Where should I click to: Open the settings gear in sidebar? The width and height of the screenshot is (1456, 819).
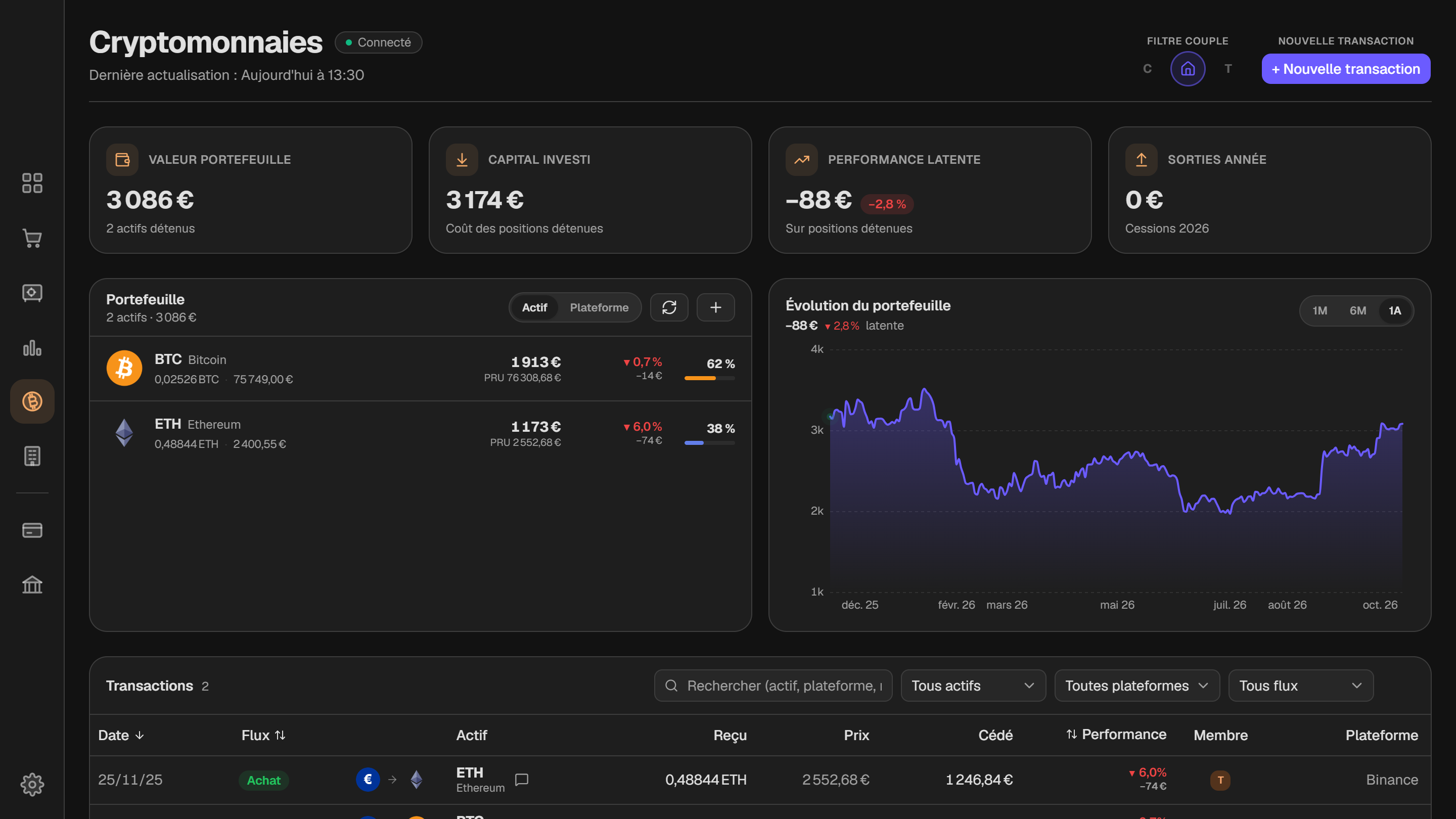tap(32, 785)
